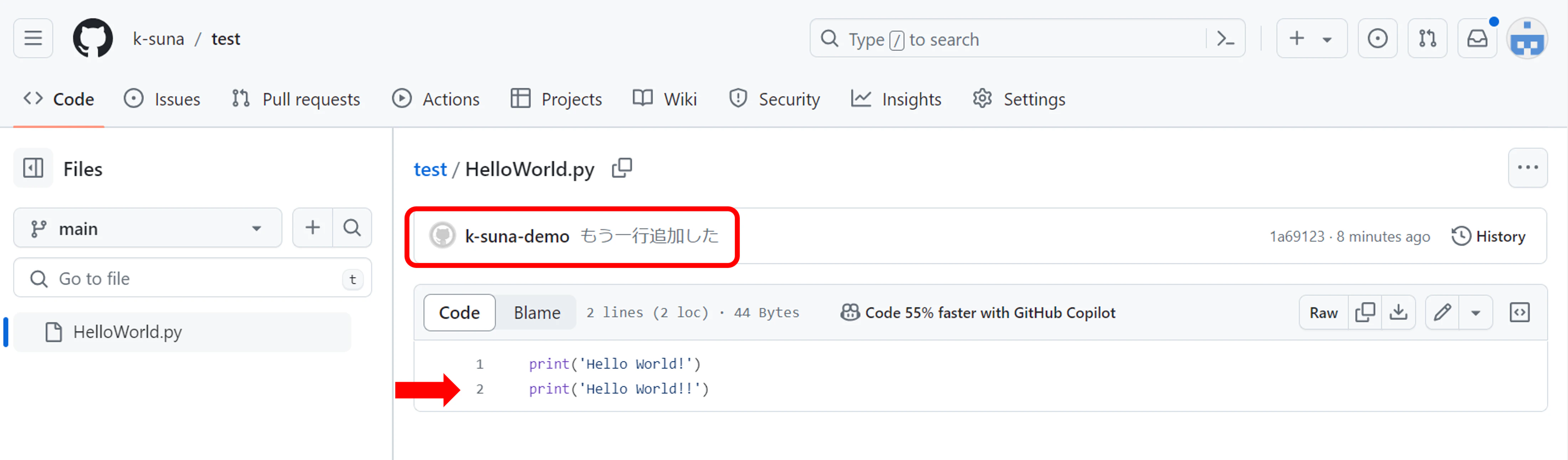The image size is (1568, 460).
Task: Open the notifications inbox
Action: 1477,38
